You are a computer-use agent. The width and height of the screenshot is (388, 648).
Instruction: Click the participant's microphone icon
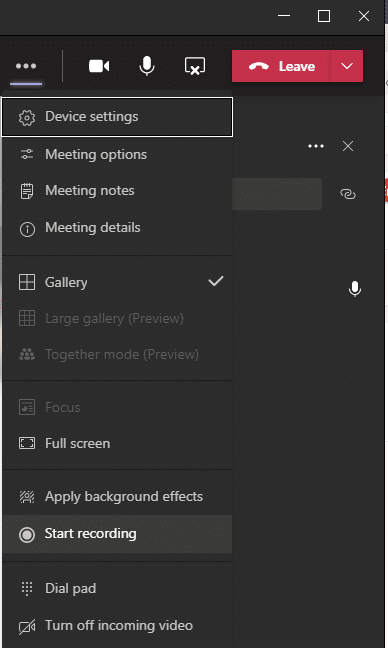[x=355, y=289]
